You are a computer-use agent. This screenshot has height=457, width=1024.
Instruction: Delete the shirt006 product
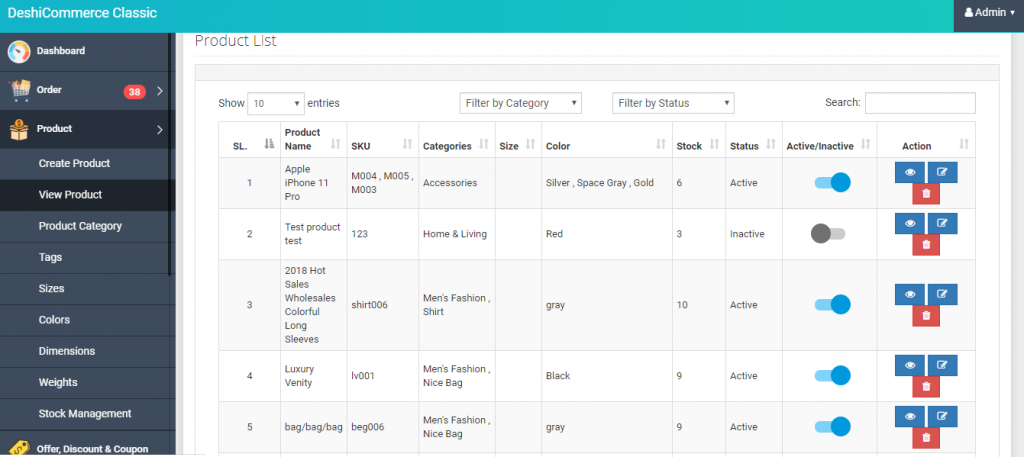point(926,315)
